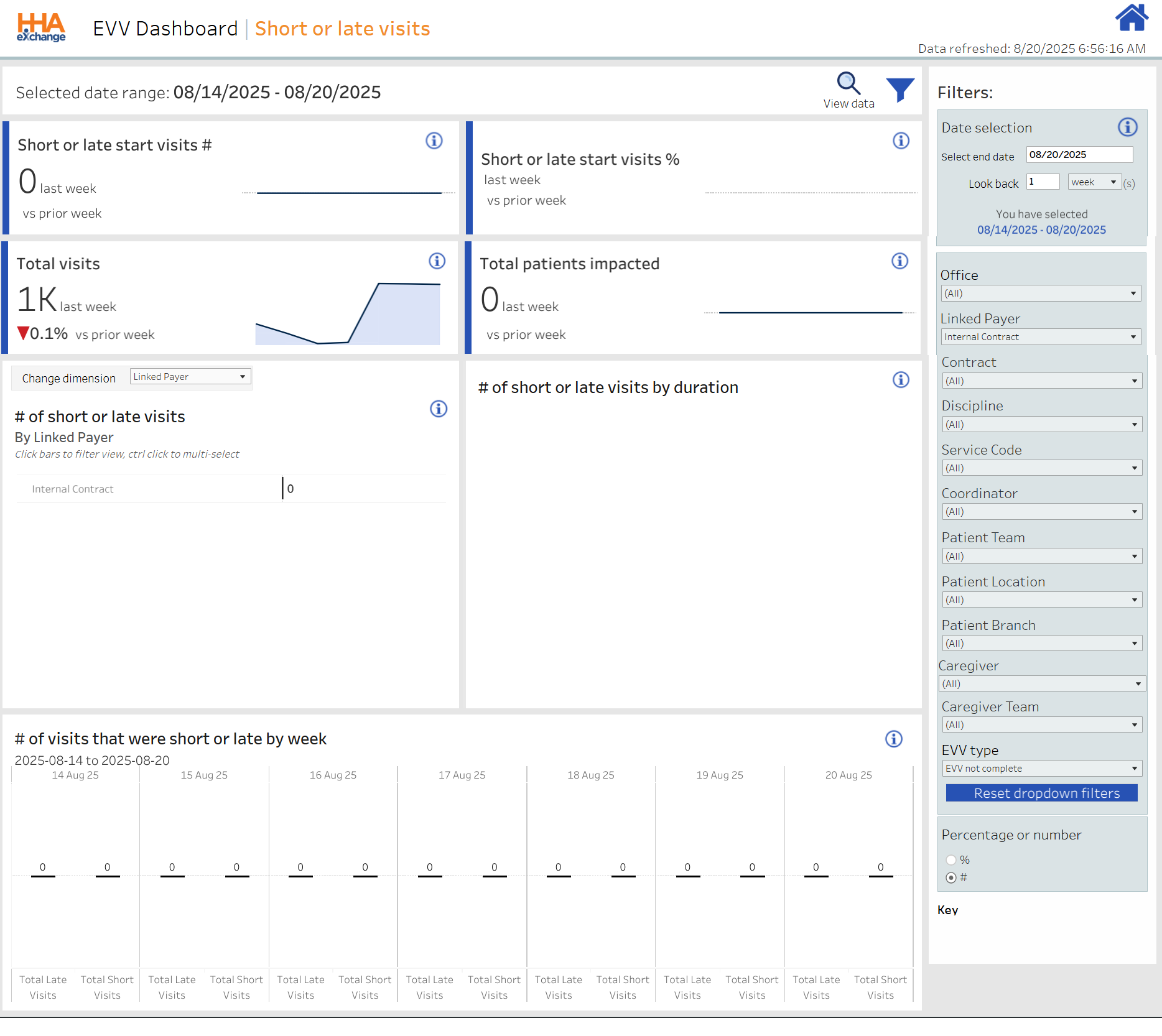
Task: Open Look back week unit dropdown
Action: click(x=1094, y=182)
